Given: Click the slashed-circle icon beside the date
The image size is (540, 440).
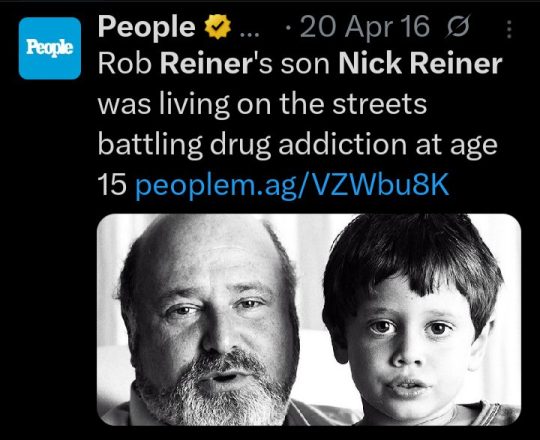Looking at the screenshot, I should tap(458, 26).
